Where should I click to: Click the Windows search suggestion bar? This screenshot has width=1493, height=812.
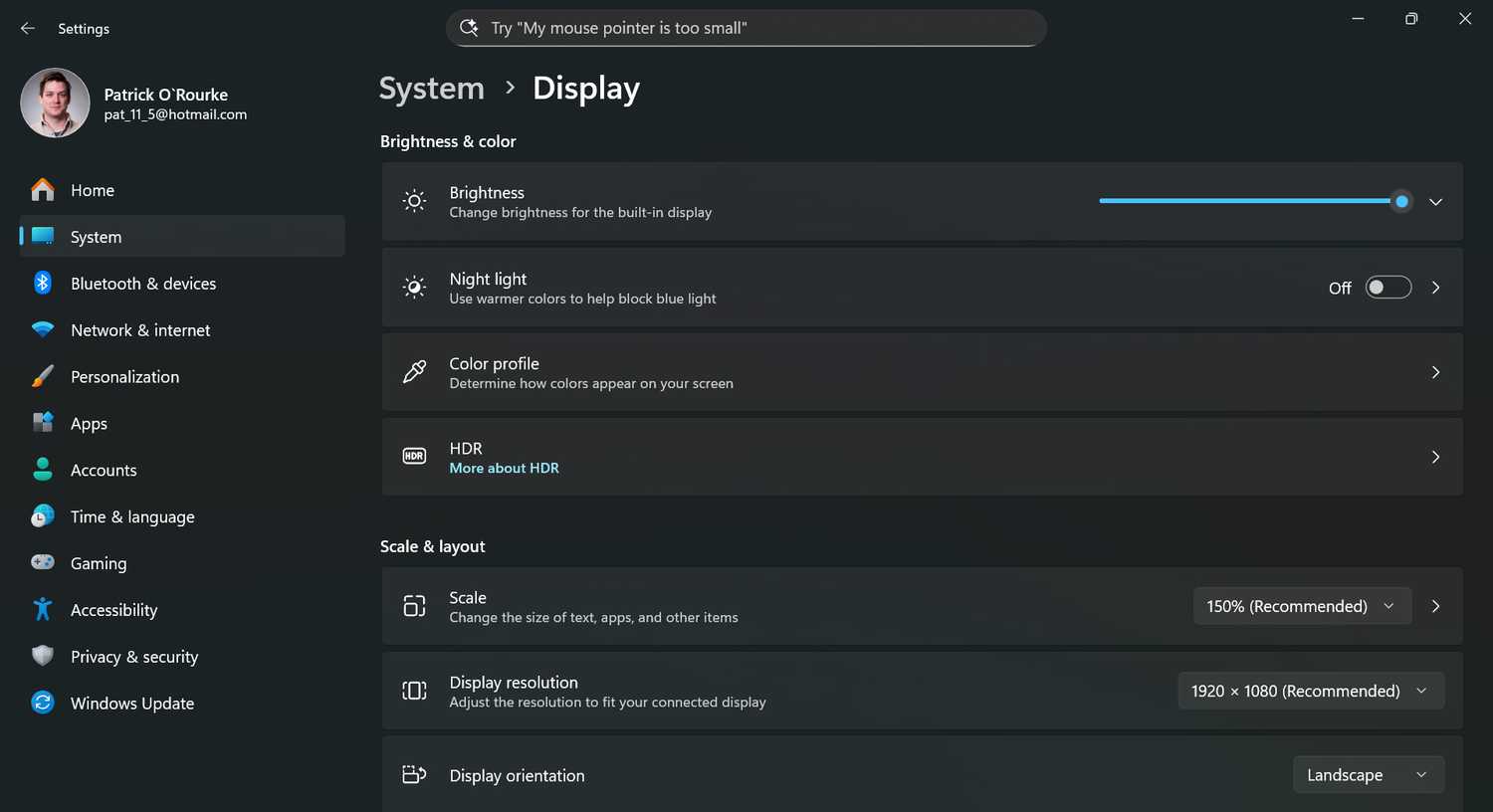click(746, 28)
